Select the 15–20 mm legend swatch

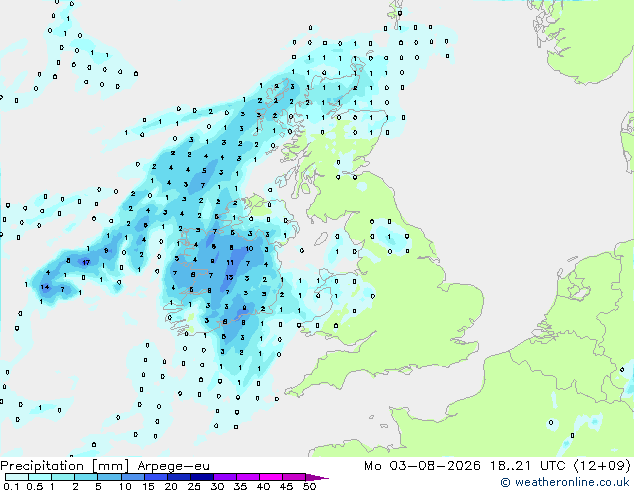156,477
